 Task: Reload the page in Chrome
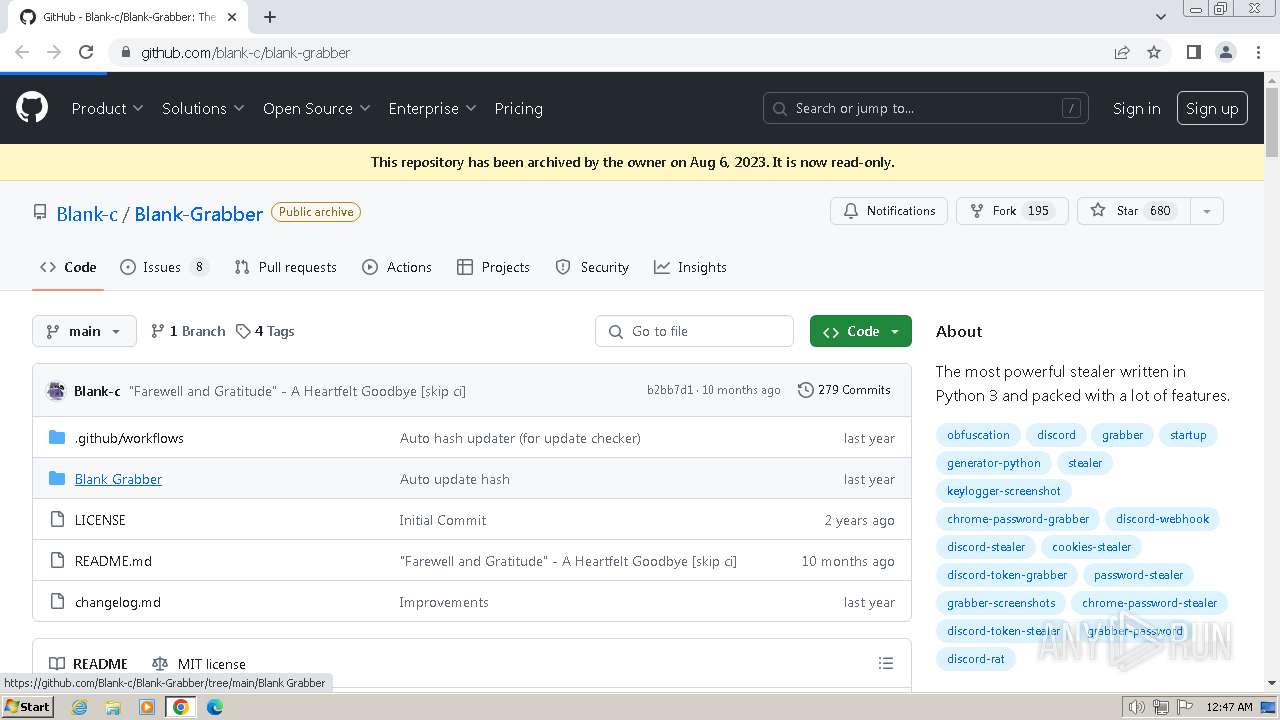click(86, 52)
